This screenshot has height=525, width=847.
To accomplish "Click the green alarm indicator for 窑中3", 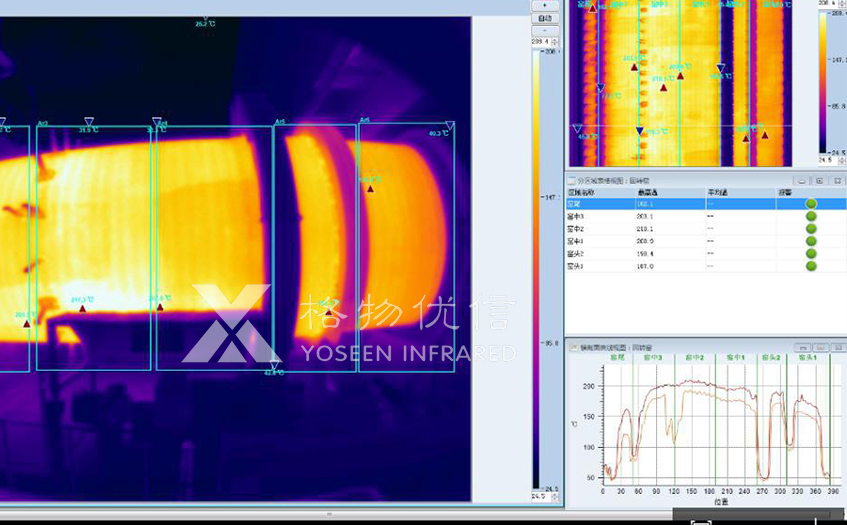I will [x=811, y=216].
